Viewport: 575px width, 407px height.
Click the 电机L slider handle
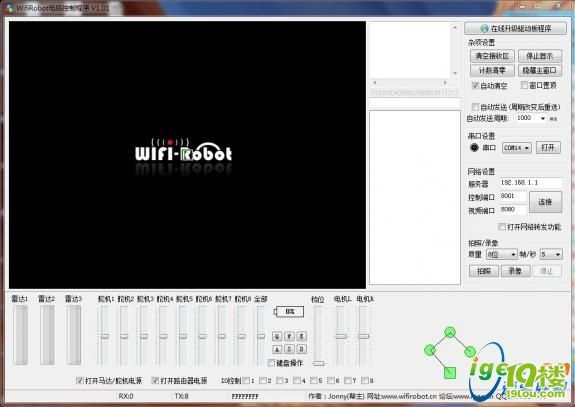[x=341, y=336]
